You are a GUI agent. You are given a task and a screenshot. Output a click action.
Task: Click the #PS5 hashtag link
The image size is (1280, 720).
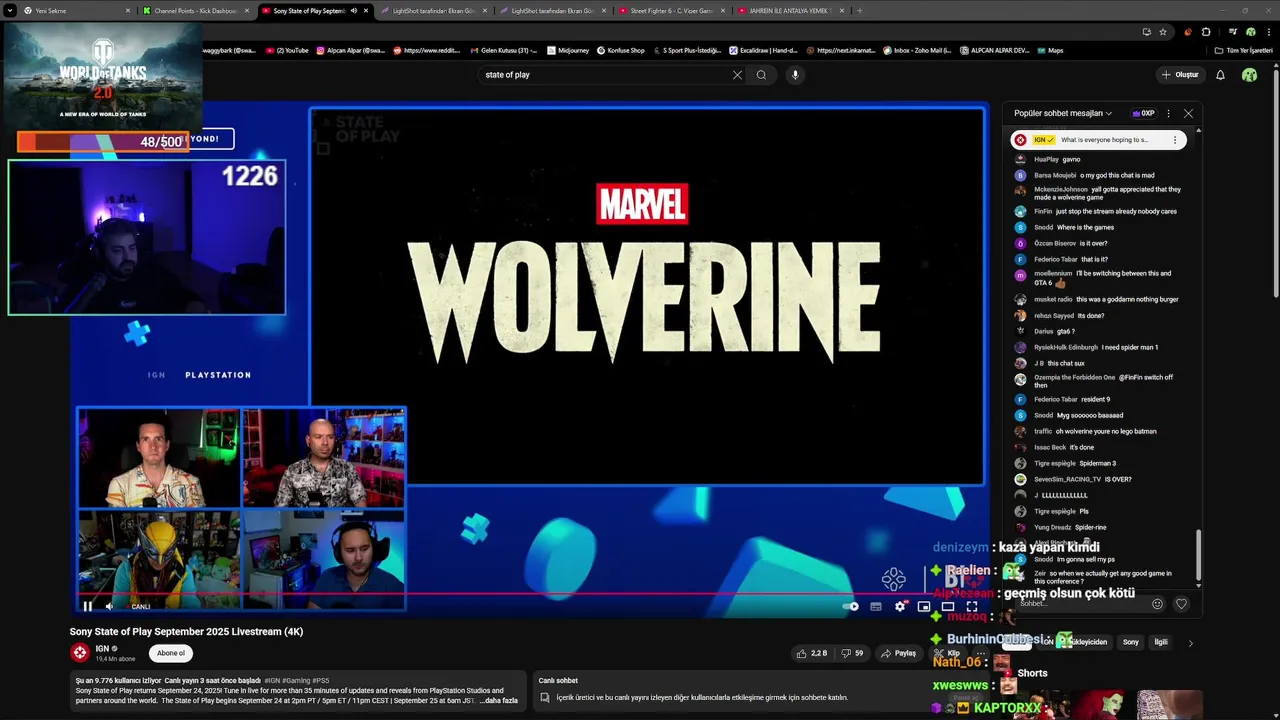click(320, 681)
